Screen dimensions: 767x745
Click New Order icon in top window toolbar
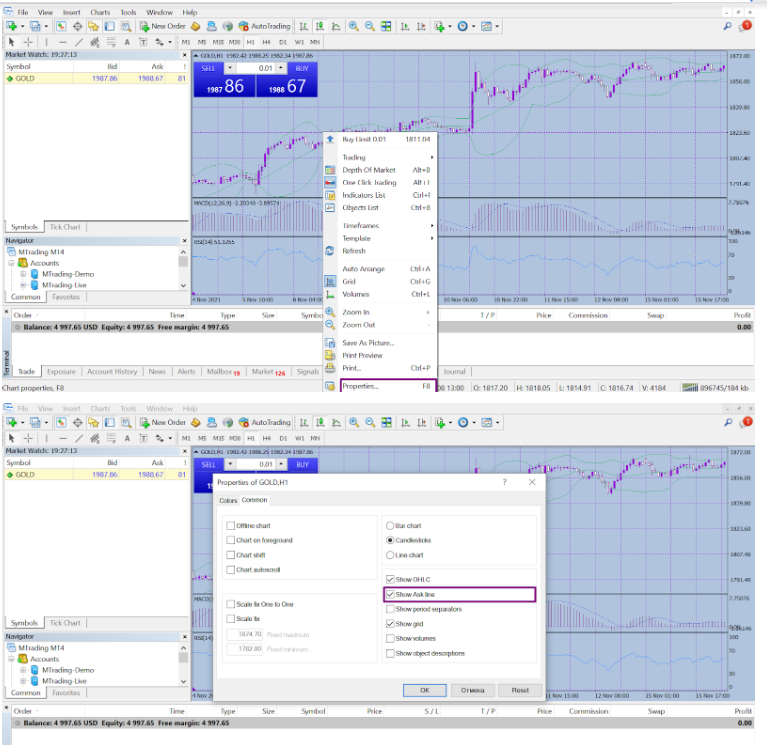click(x=162, y=26)
